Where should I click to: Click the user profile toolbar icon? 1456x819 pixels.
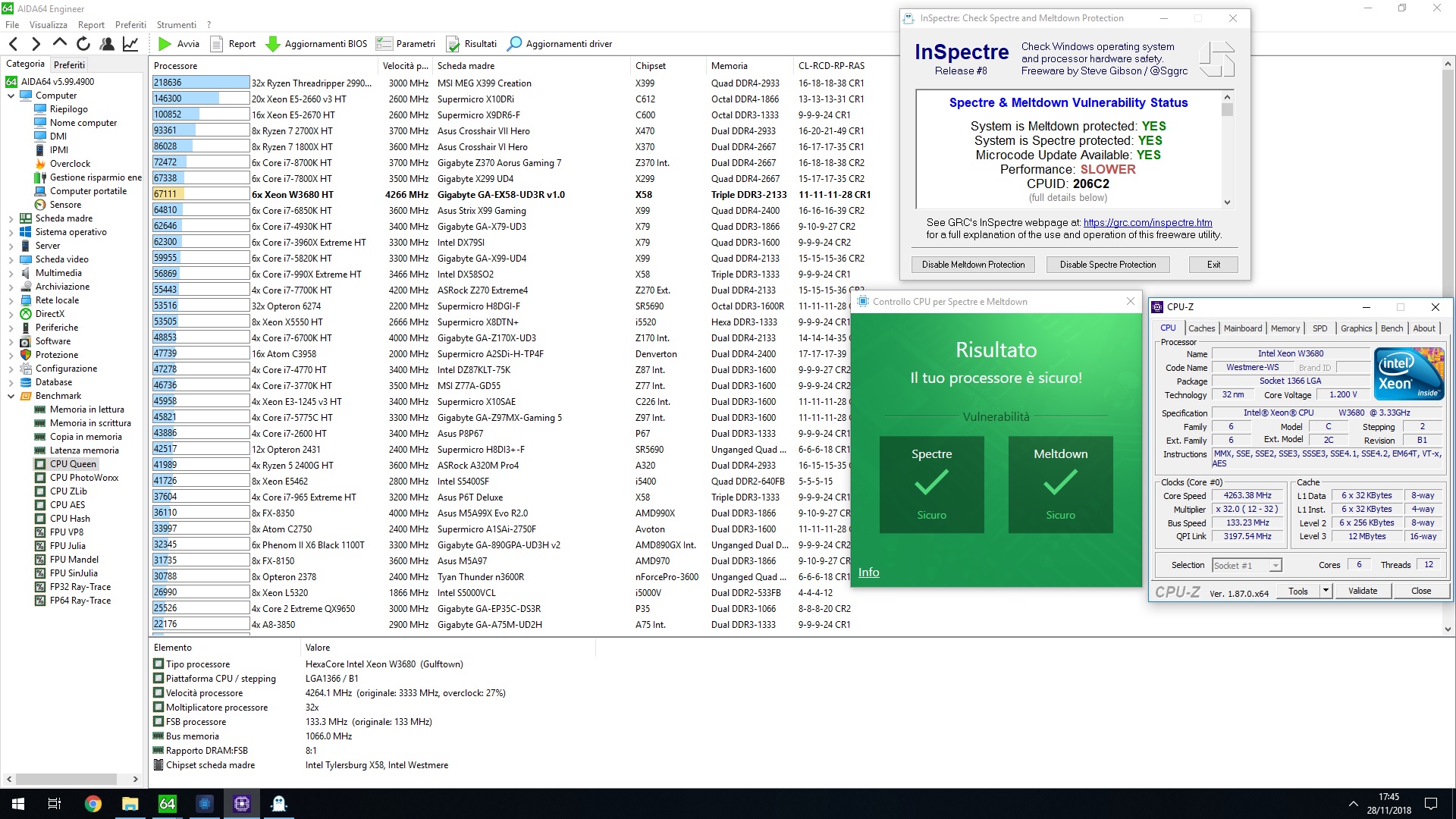107,44
